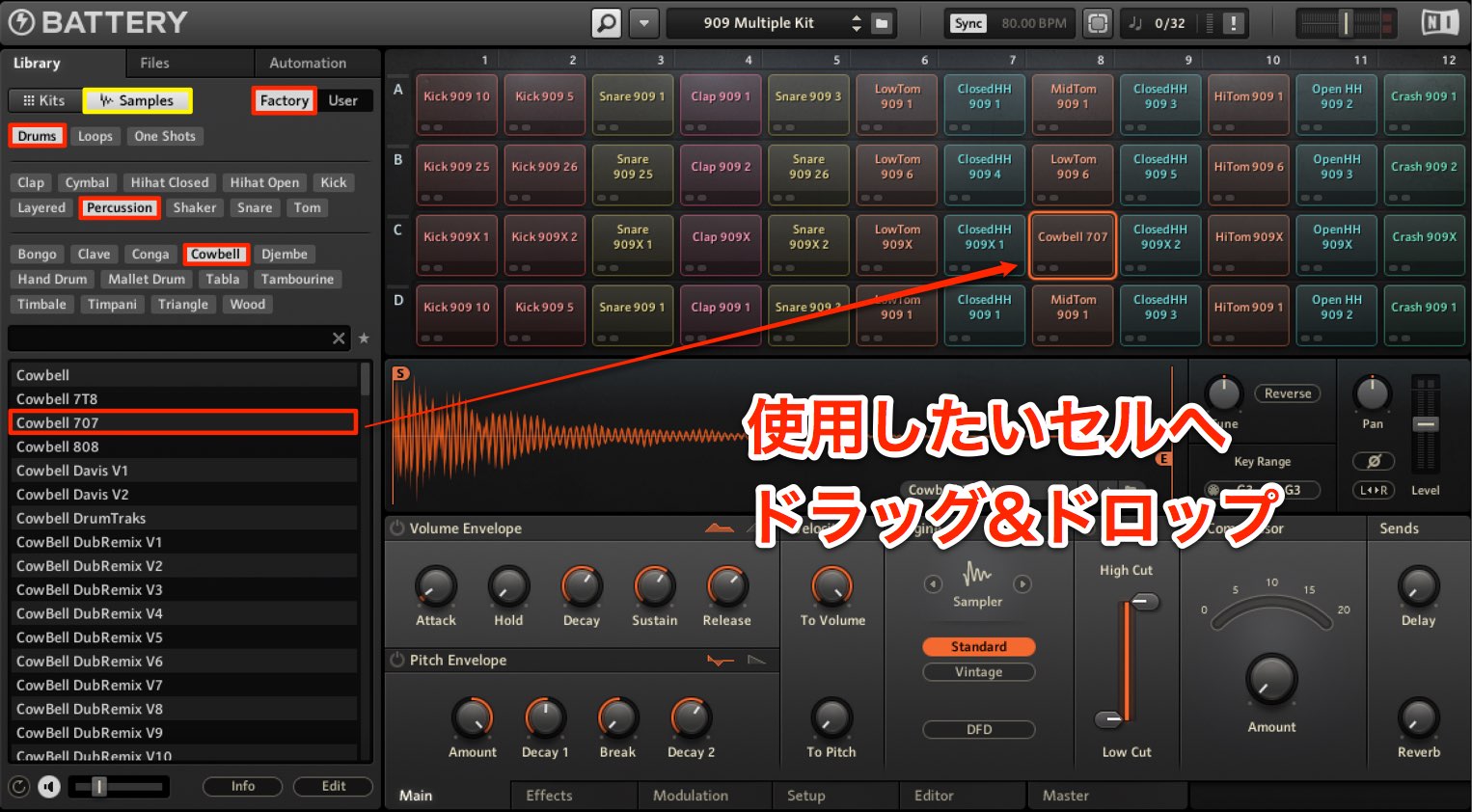Click the Volume Envelope Decay knob
The image size is (1472, 812).
(582, 586)
